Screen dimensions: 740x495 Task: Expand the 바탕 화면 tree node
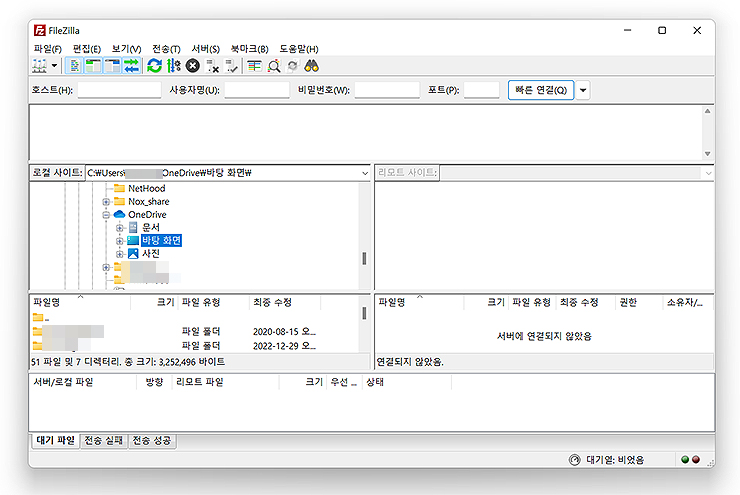(x=120, y=241)
